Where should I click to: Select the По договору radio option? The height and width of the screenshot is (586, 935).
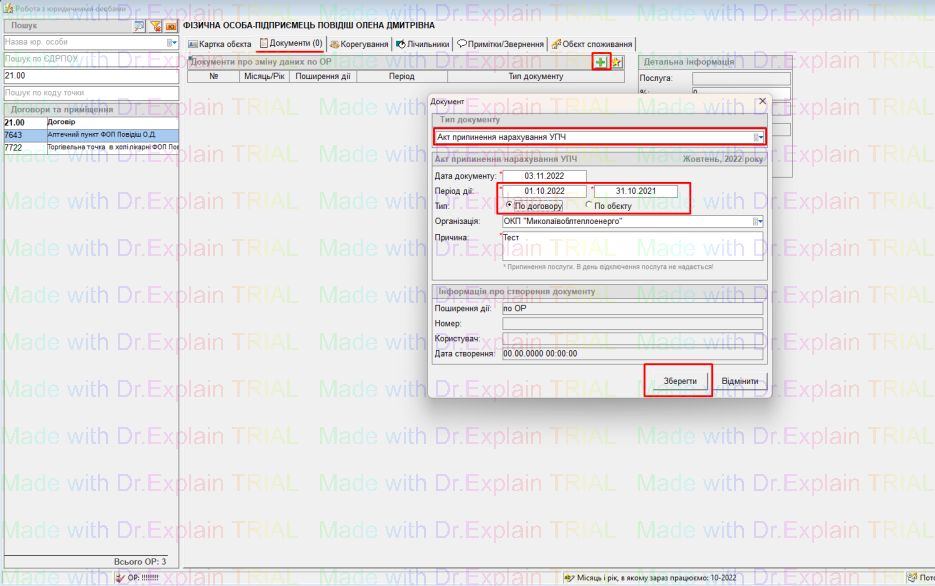pyautogui.click(x=510, y=205)
